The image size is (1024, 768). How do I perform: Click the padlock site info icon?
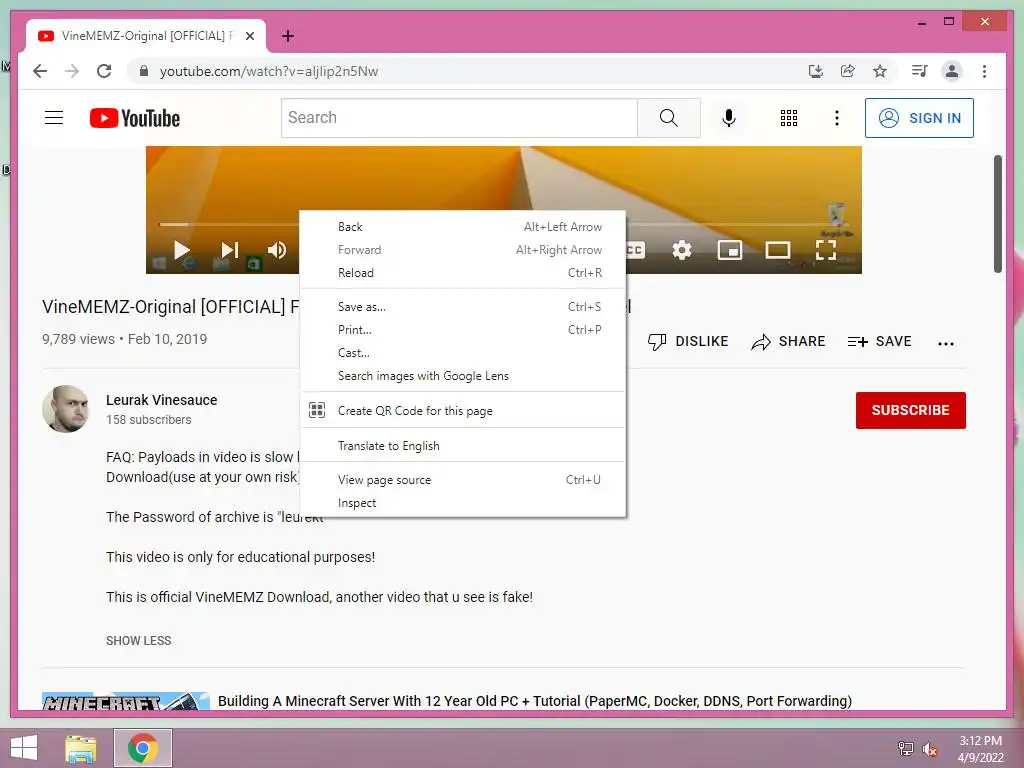point(144,71)
